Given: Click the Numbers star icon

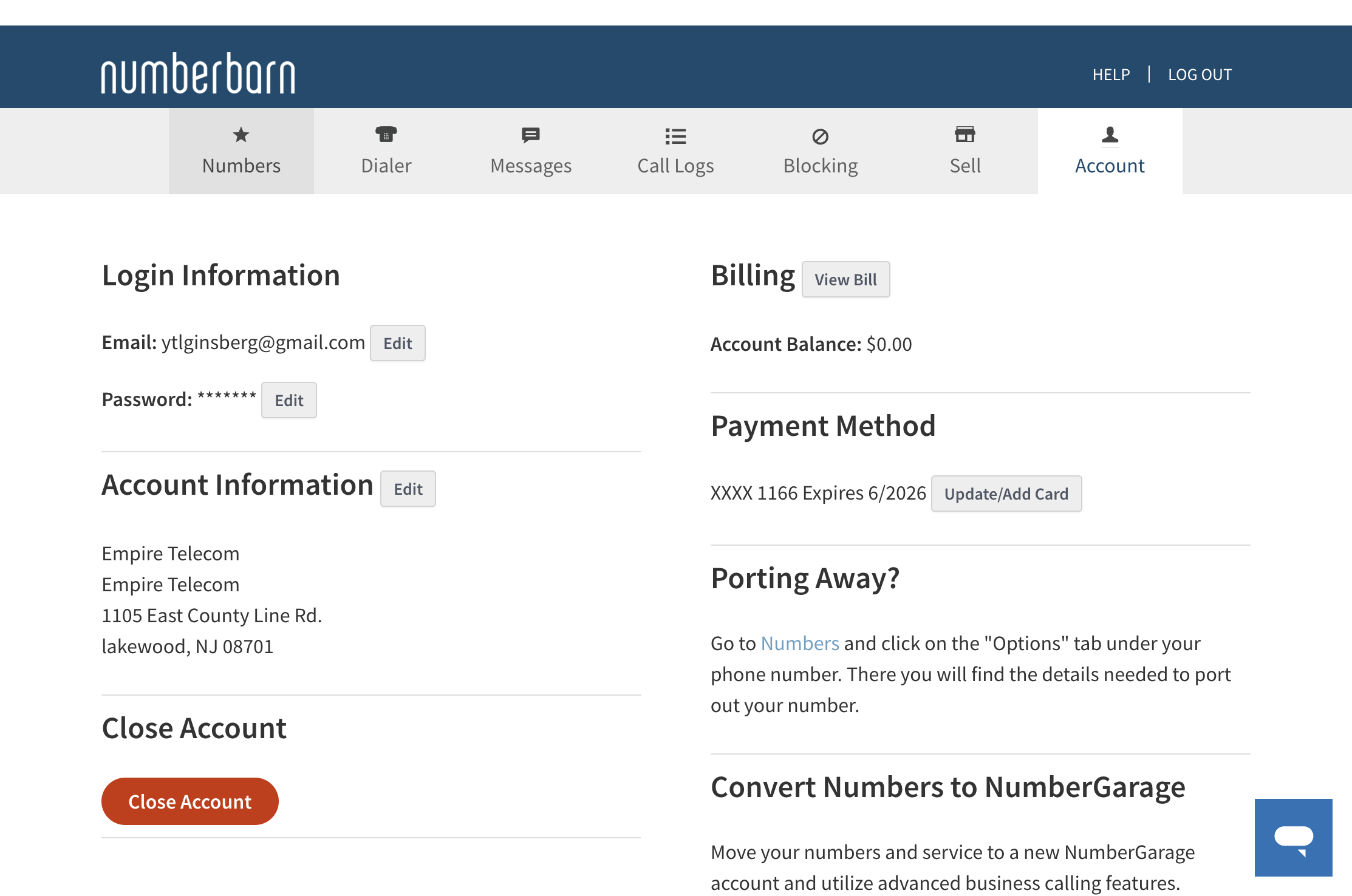Looking at the screenshot, I should [241, 135].
